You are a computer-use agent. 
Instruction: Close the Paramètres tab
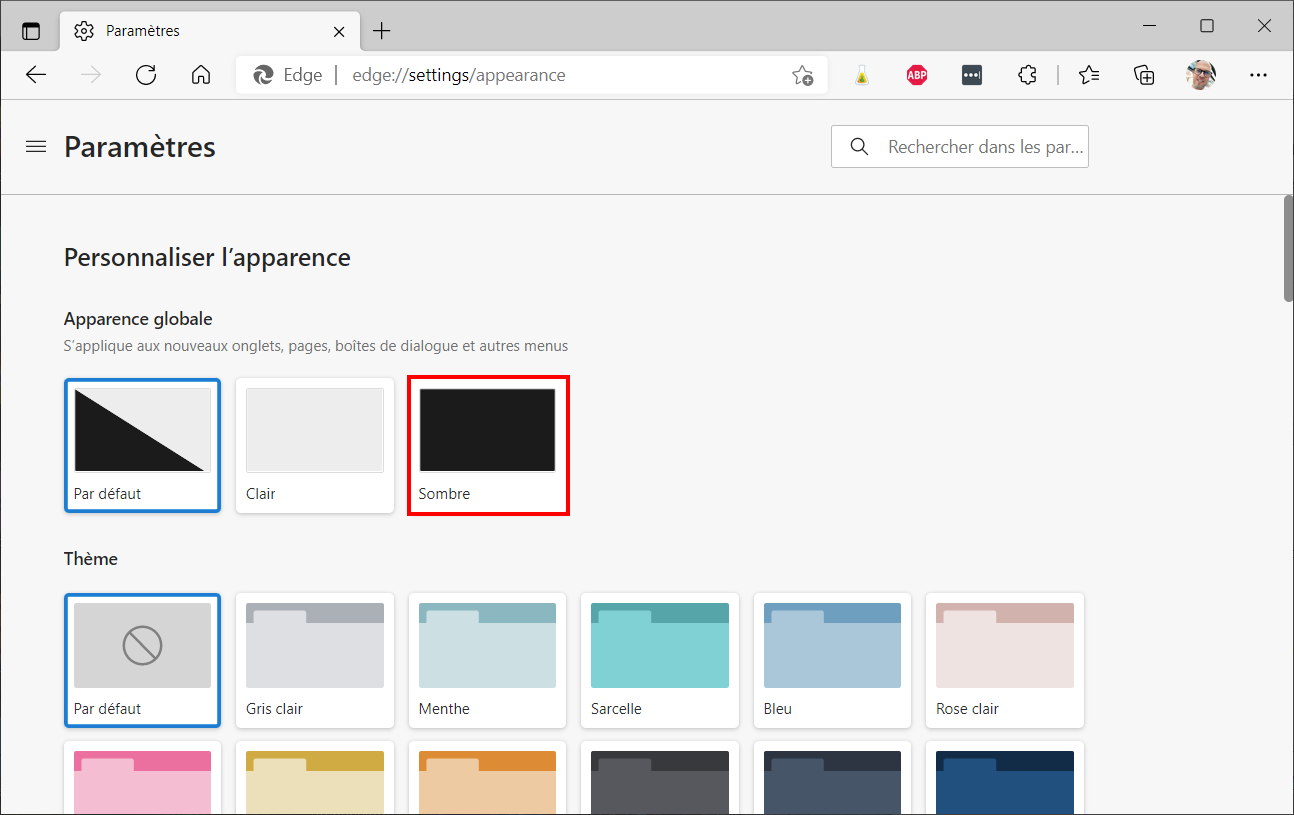pyautogui.click(x=339, y=31)
